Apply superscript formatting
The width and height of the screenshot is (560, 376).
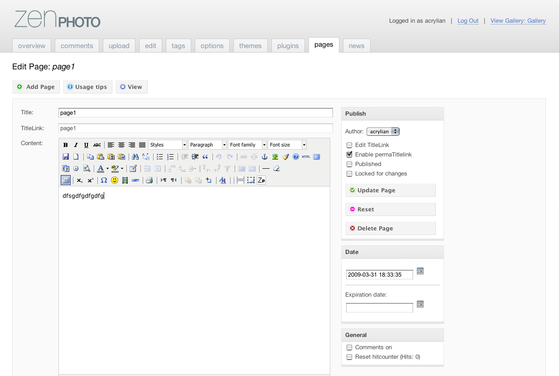(x=90, y=180)
